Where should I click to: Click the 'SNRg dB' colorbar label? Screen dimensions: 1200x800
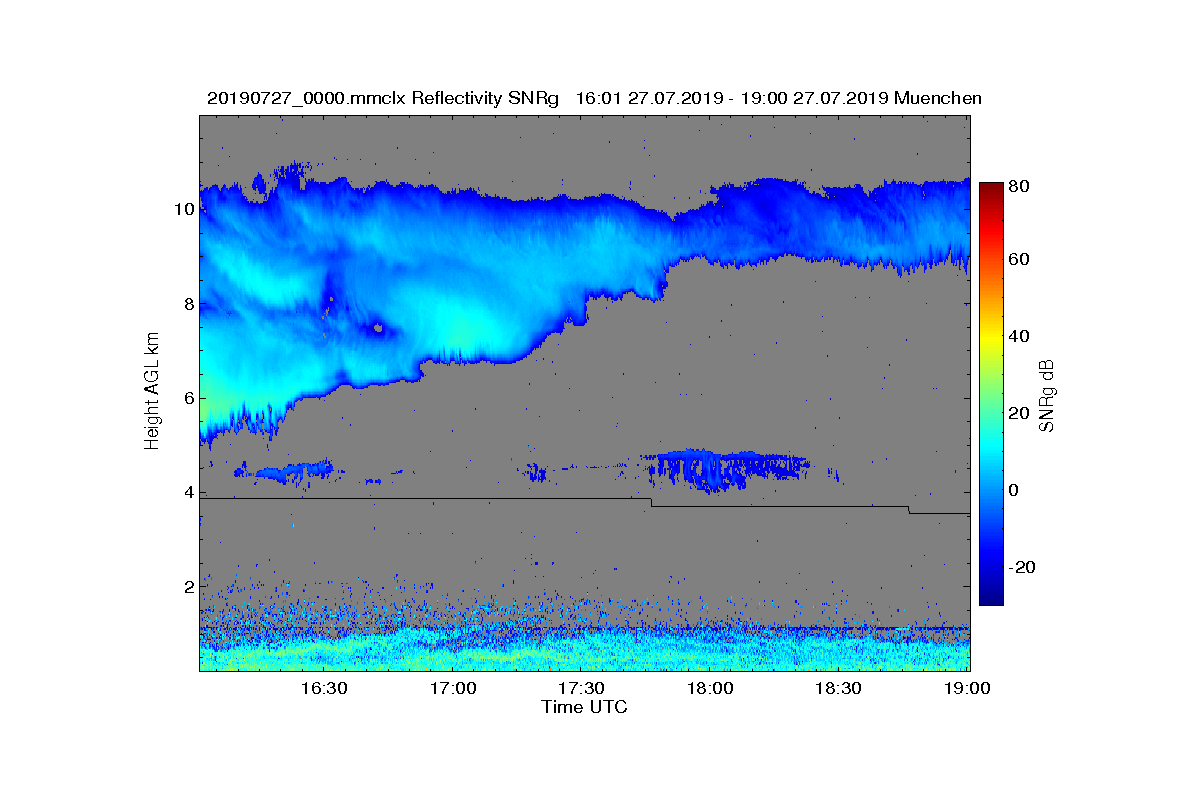[x=1047, y=396]
